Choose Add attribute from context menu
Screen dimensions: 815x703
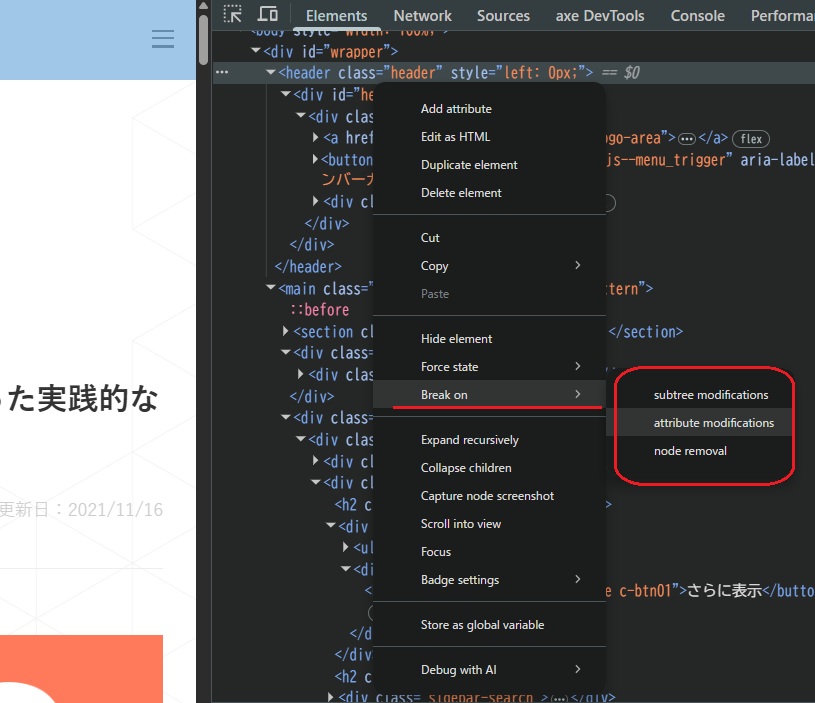tap(489, 109)
